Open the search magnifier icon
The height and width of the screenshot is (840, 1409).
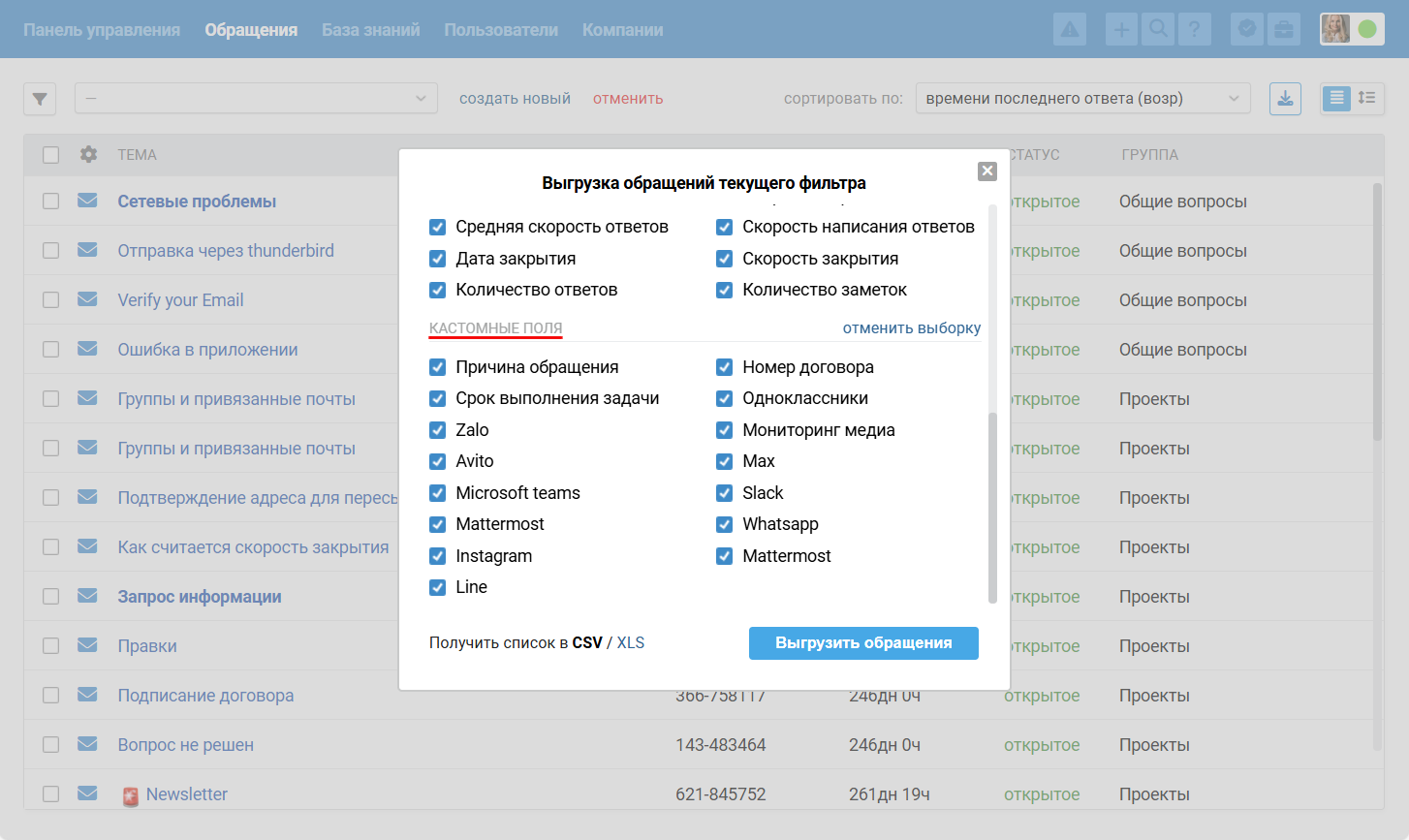[1158, 29]
